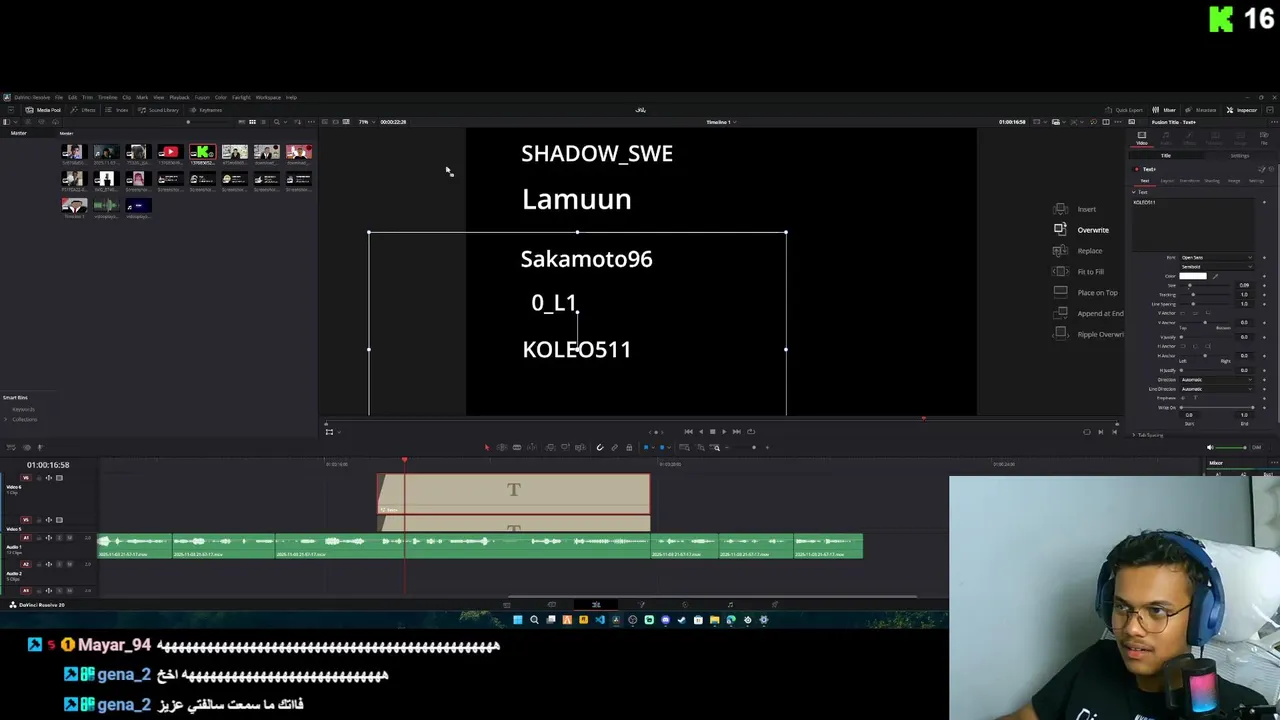
Task: Open the Line Direction dropdown
Action: 1216,389
